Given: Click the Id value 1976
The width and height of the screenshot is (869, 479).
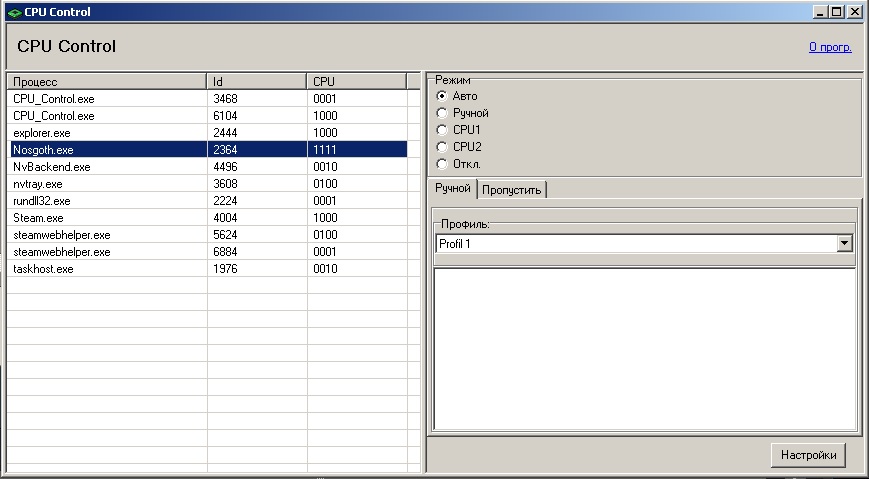Looking at the screenshot, I should click(225, 269).
